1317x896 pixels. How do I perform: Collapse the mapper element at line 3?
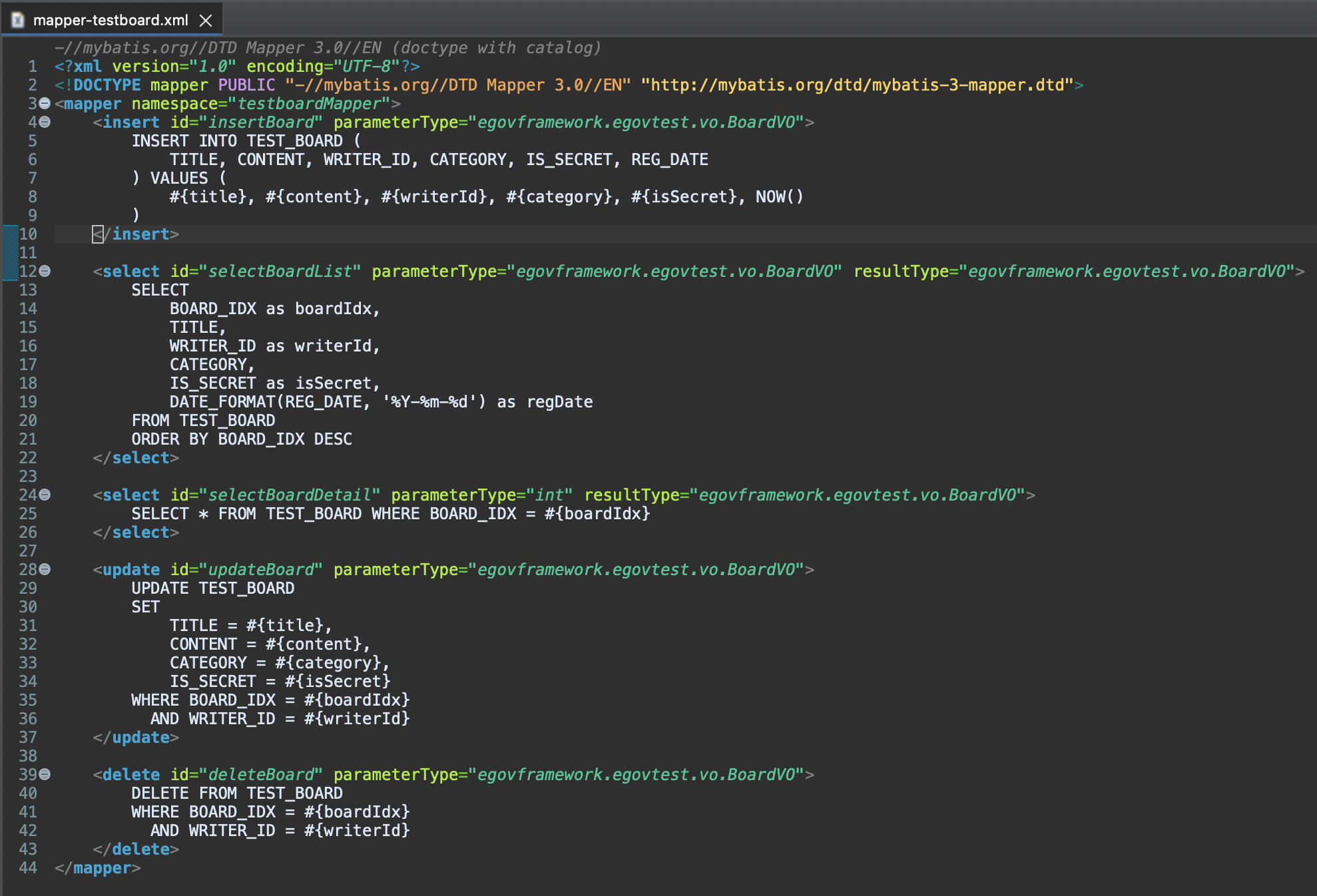coord(45,103)
